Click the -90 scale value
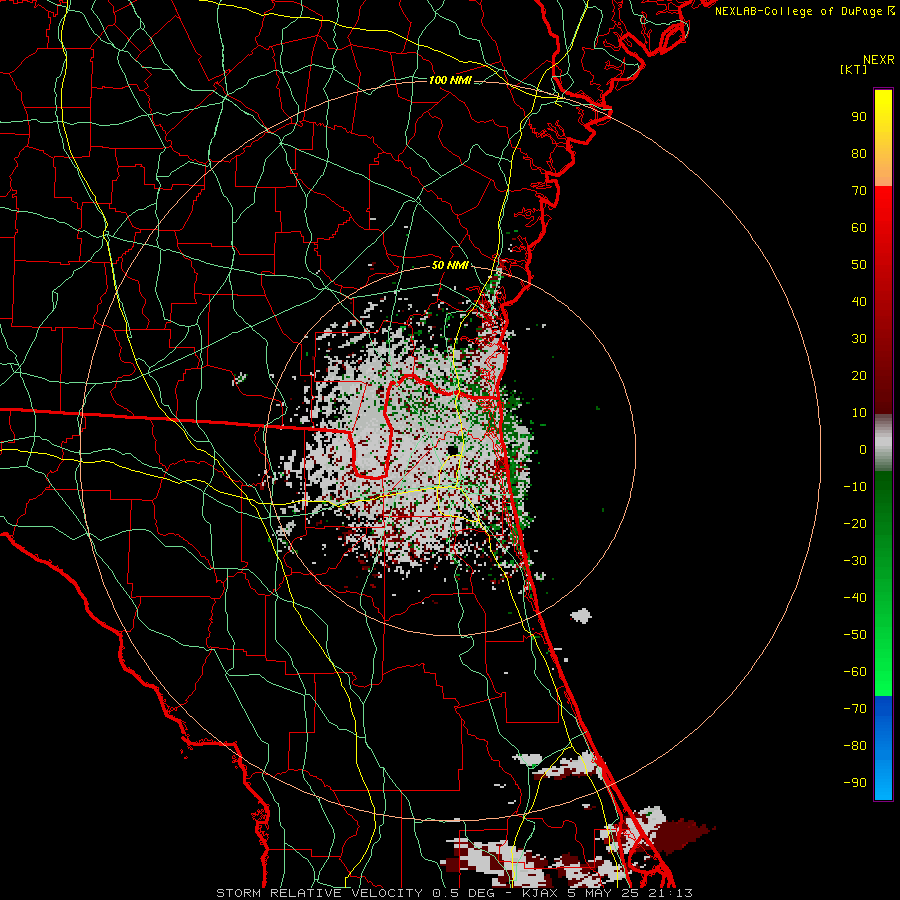The image size is (900, 900). tap(855, 783)
